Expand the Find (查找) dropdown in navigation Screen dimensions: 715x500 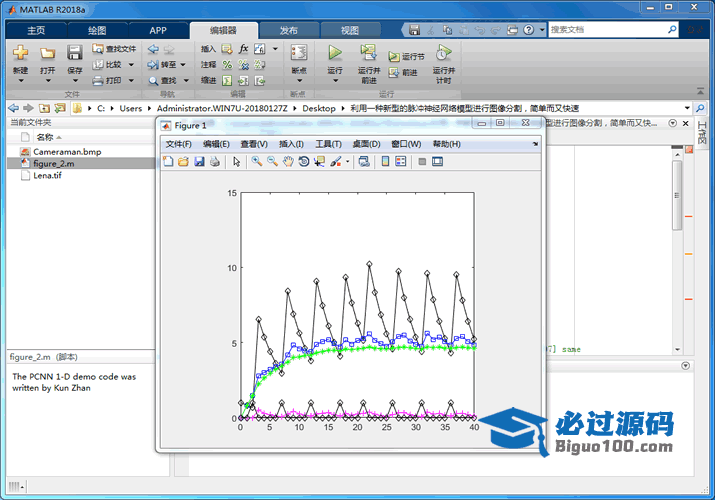coord(184,80)
